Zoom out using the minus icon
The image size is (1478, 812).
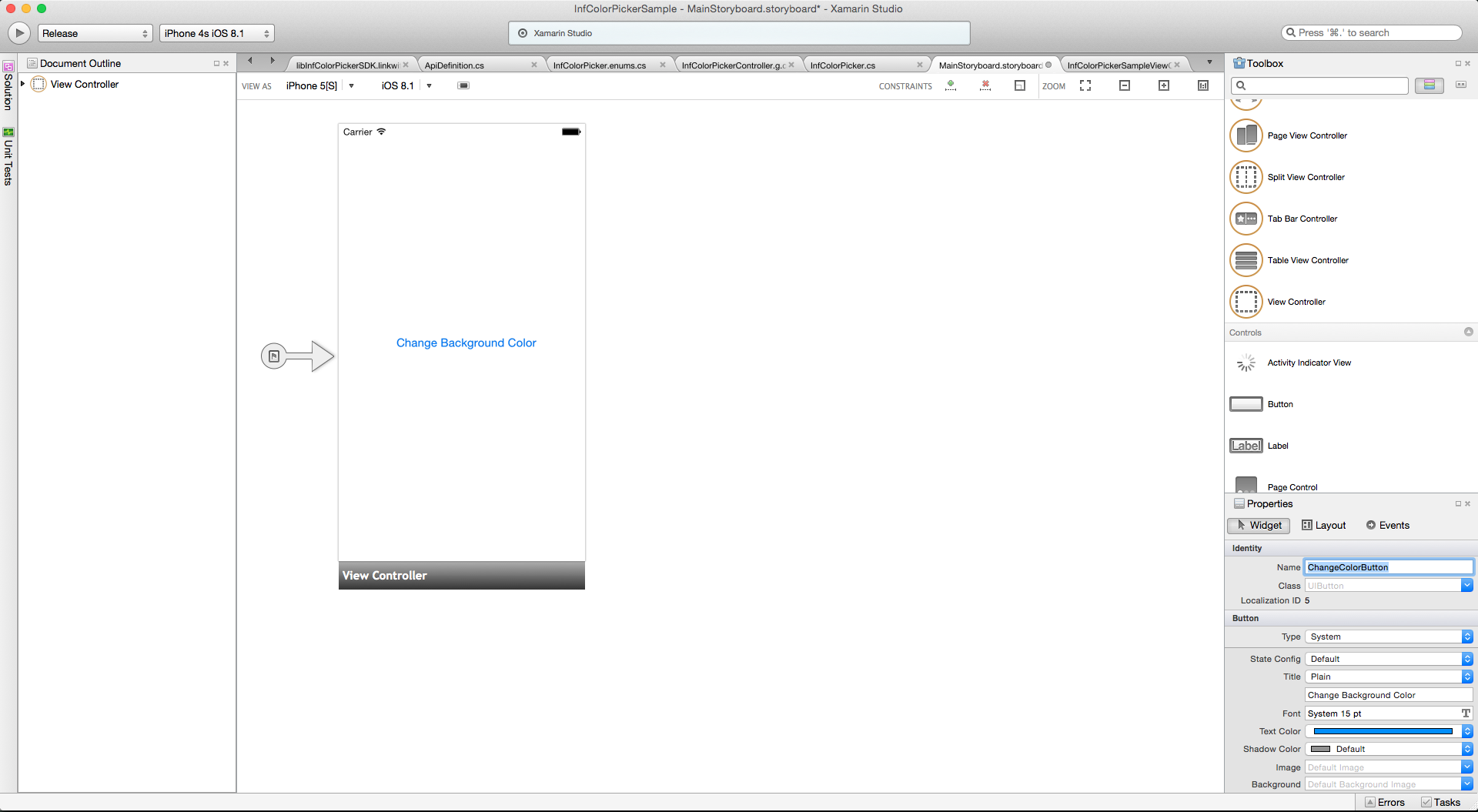point(1126,85)
